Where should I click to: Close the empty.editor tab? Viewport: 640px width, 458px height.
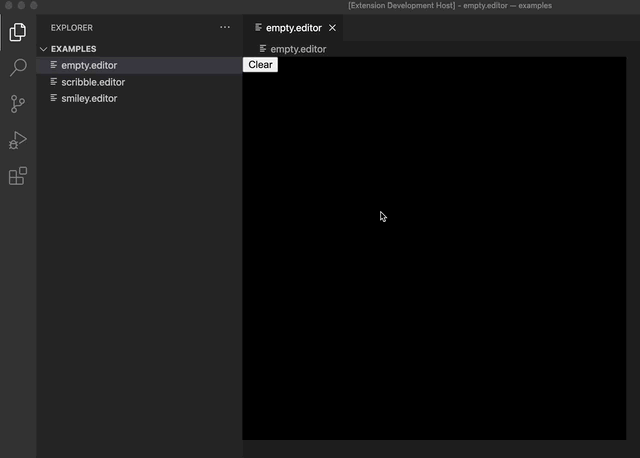click(332, 28)
